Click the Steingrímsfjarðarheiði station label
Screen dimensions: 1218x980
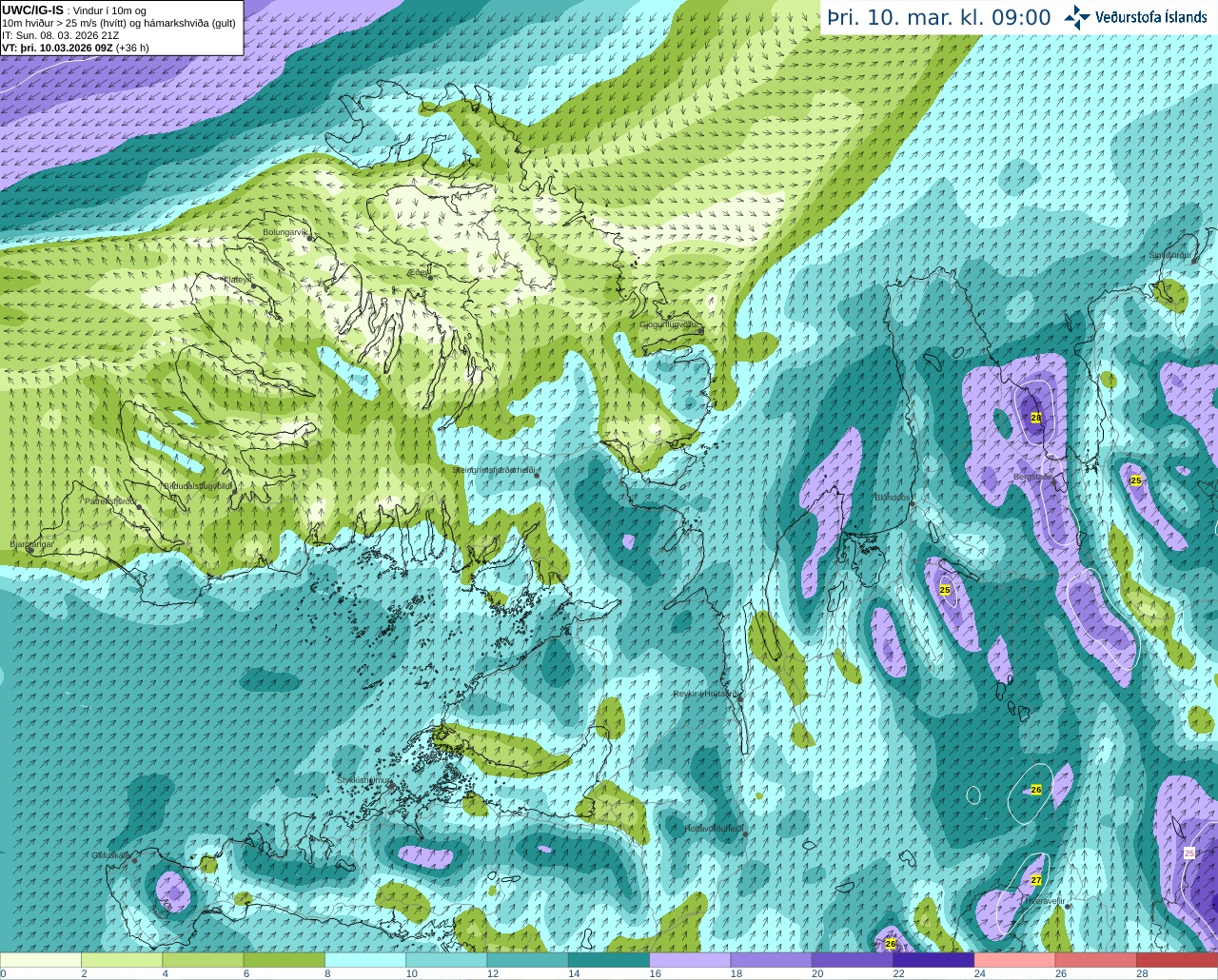[x=493, y=470]
